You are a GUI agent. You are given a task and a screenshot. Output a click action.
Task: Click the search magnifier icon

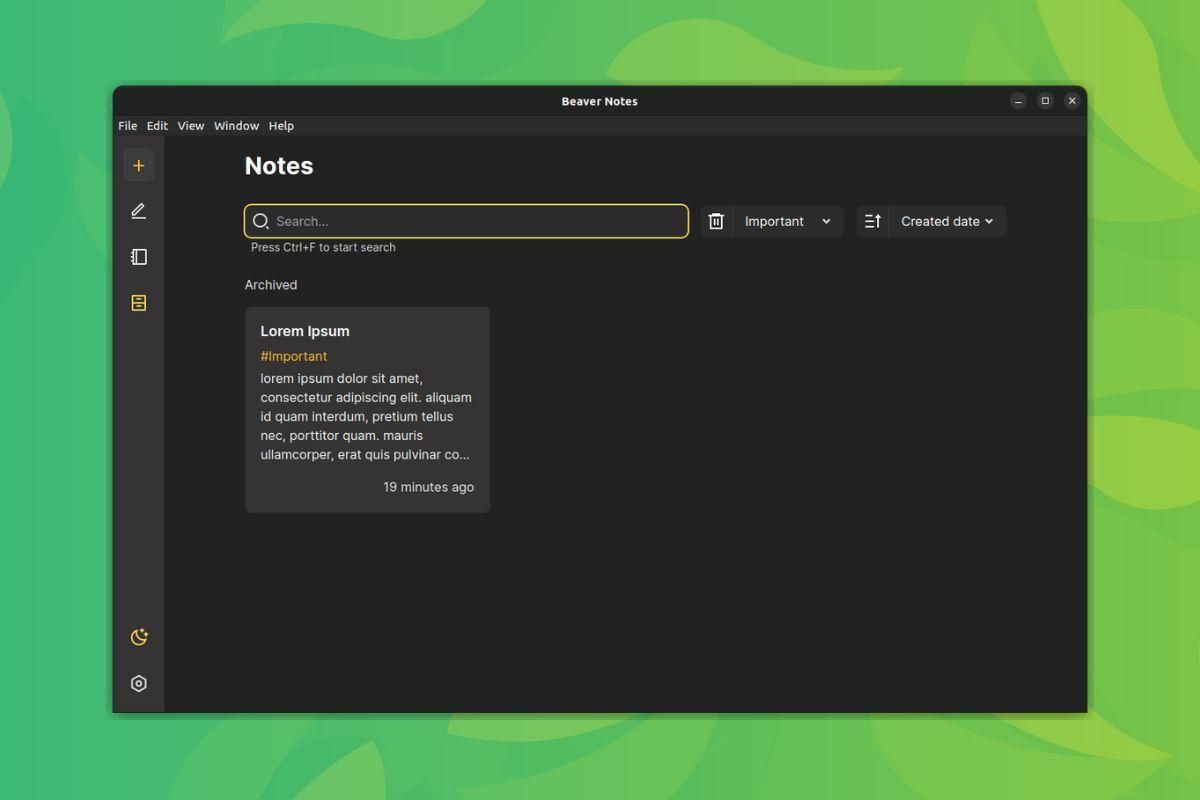(x=260, y=221)
